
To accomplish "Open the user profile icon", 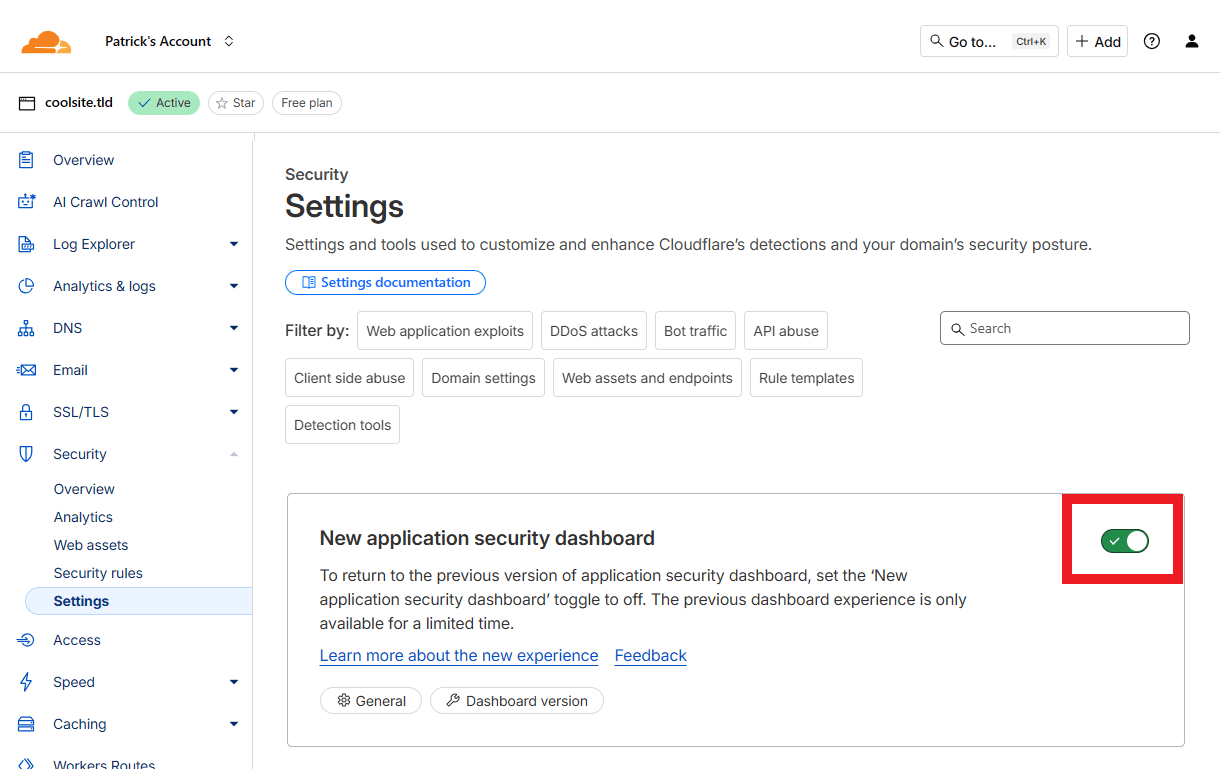I will tap(1191, 41).
